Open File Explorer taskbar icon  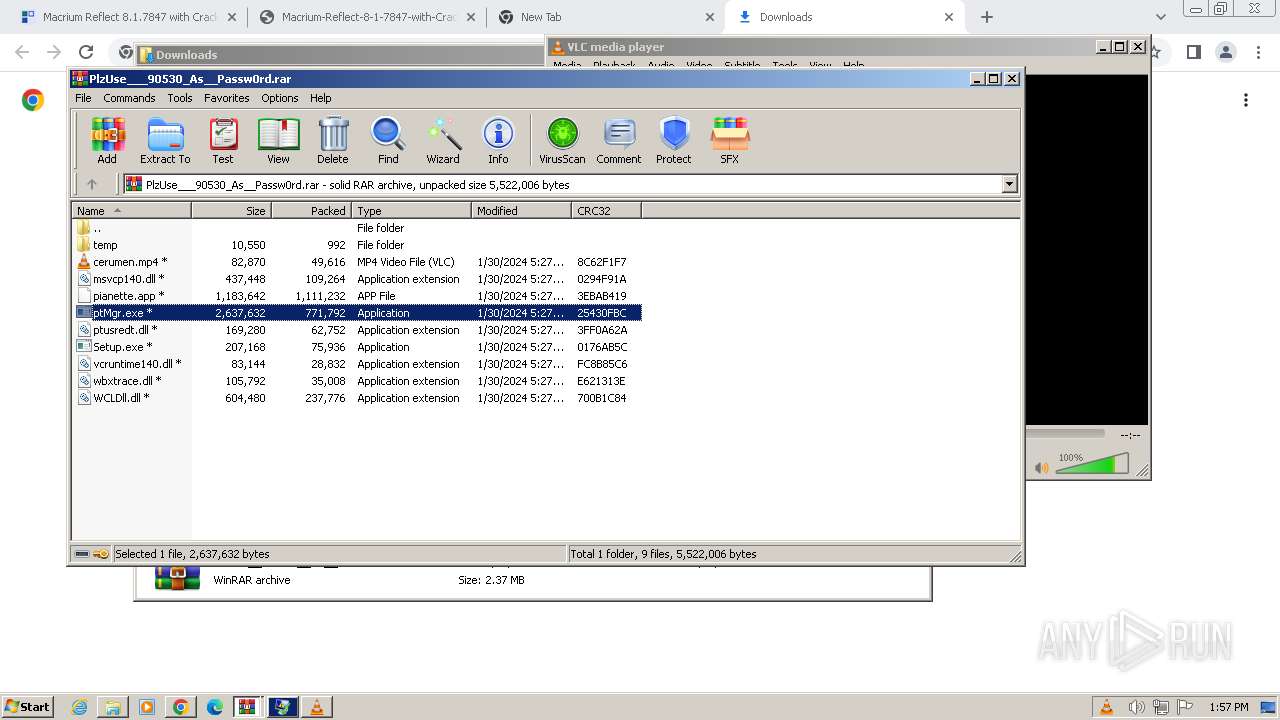(x=113, y=707)
